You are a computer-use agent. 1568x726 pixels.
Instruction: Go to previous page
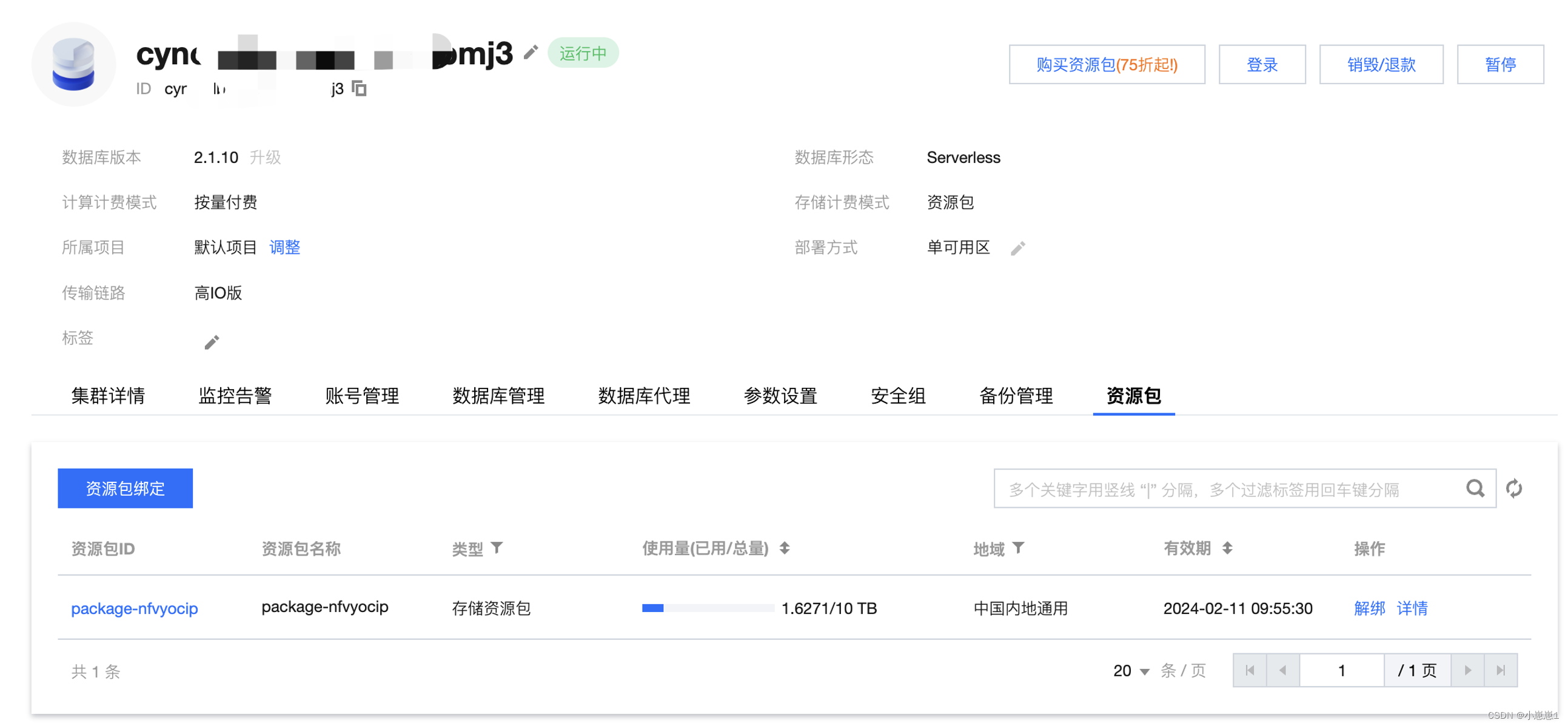click(1282, 670)
